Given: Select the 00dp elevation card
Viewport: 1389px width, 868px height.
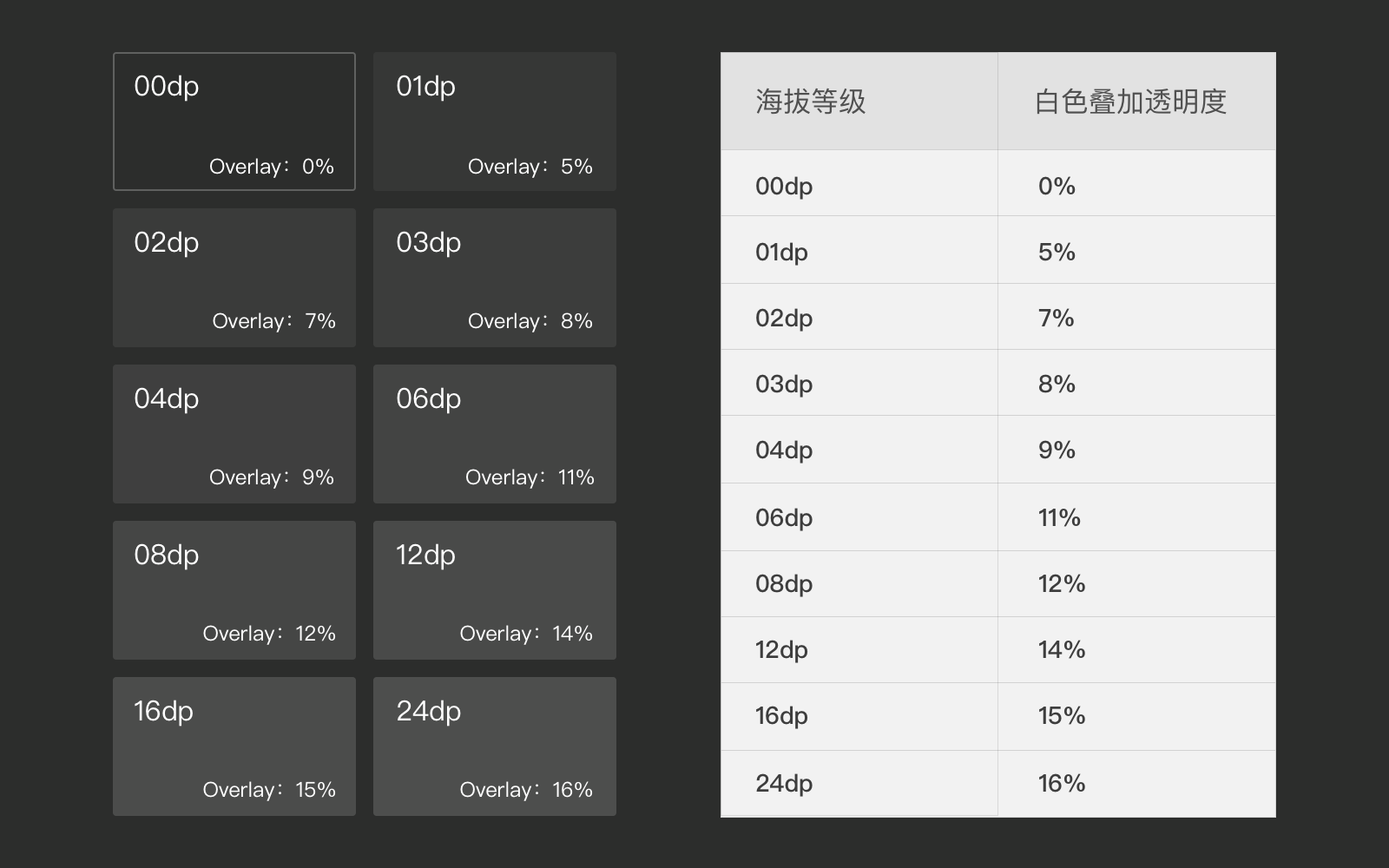Looking at the screenshot, I should (234, 122).
